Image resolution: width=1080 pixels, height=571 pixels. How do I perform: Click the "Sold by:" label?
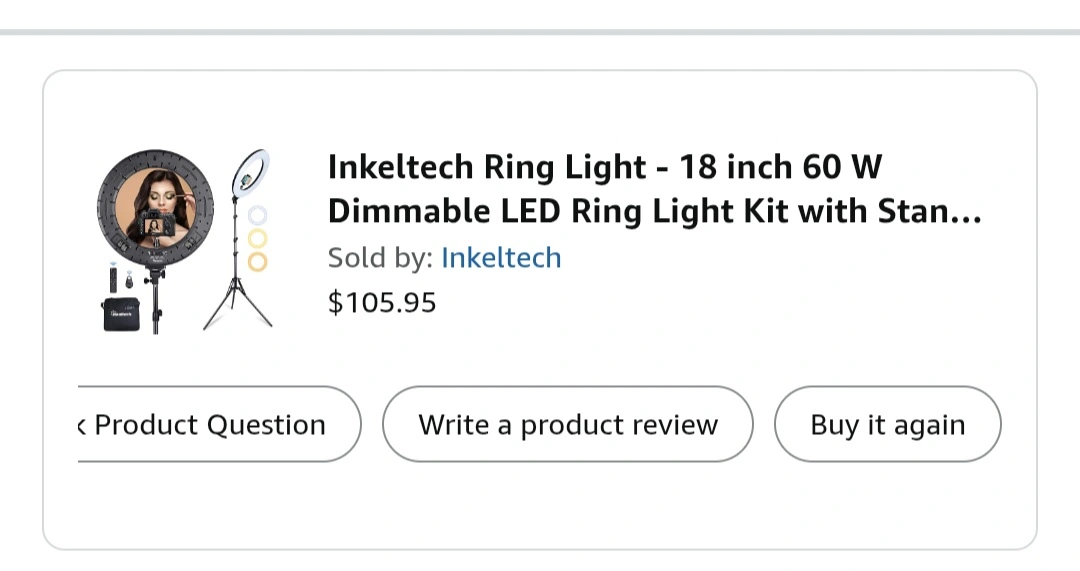(380, 258)
